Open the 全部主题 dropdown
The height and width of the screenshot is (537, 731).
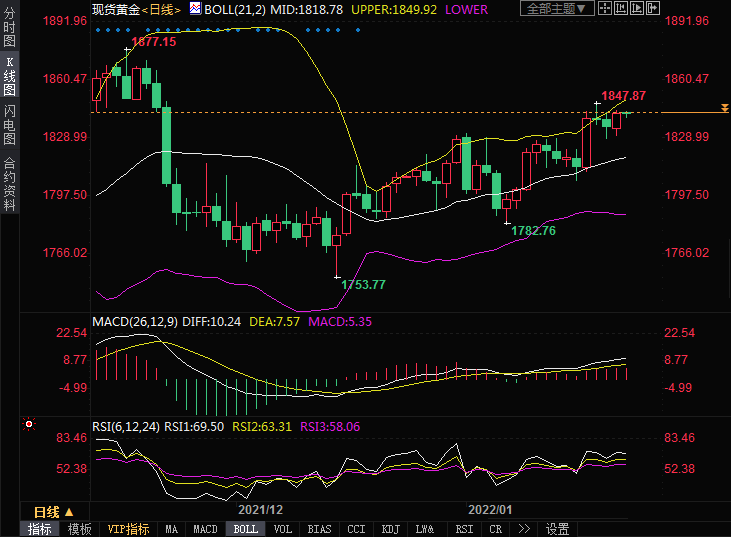point(556,9)
